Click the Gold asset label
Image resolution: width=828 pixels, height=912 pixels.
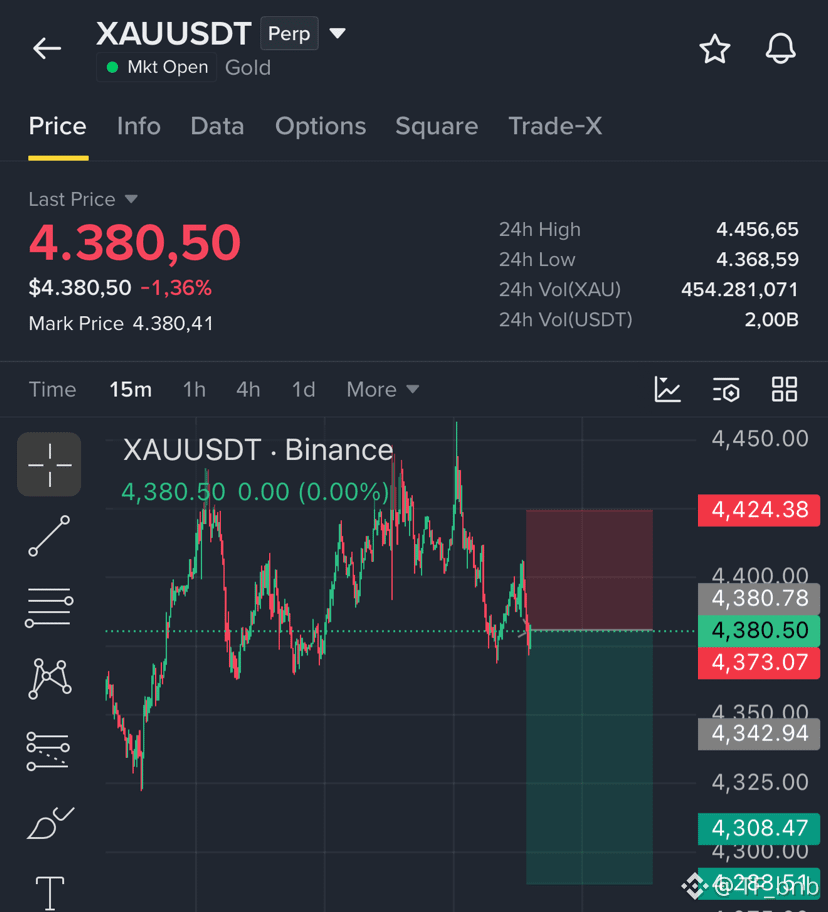click(x=248, y=67)
